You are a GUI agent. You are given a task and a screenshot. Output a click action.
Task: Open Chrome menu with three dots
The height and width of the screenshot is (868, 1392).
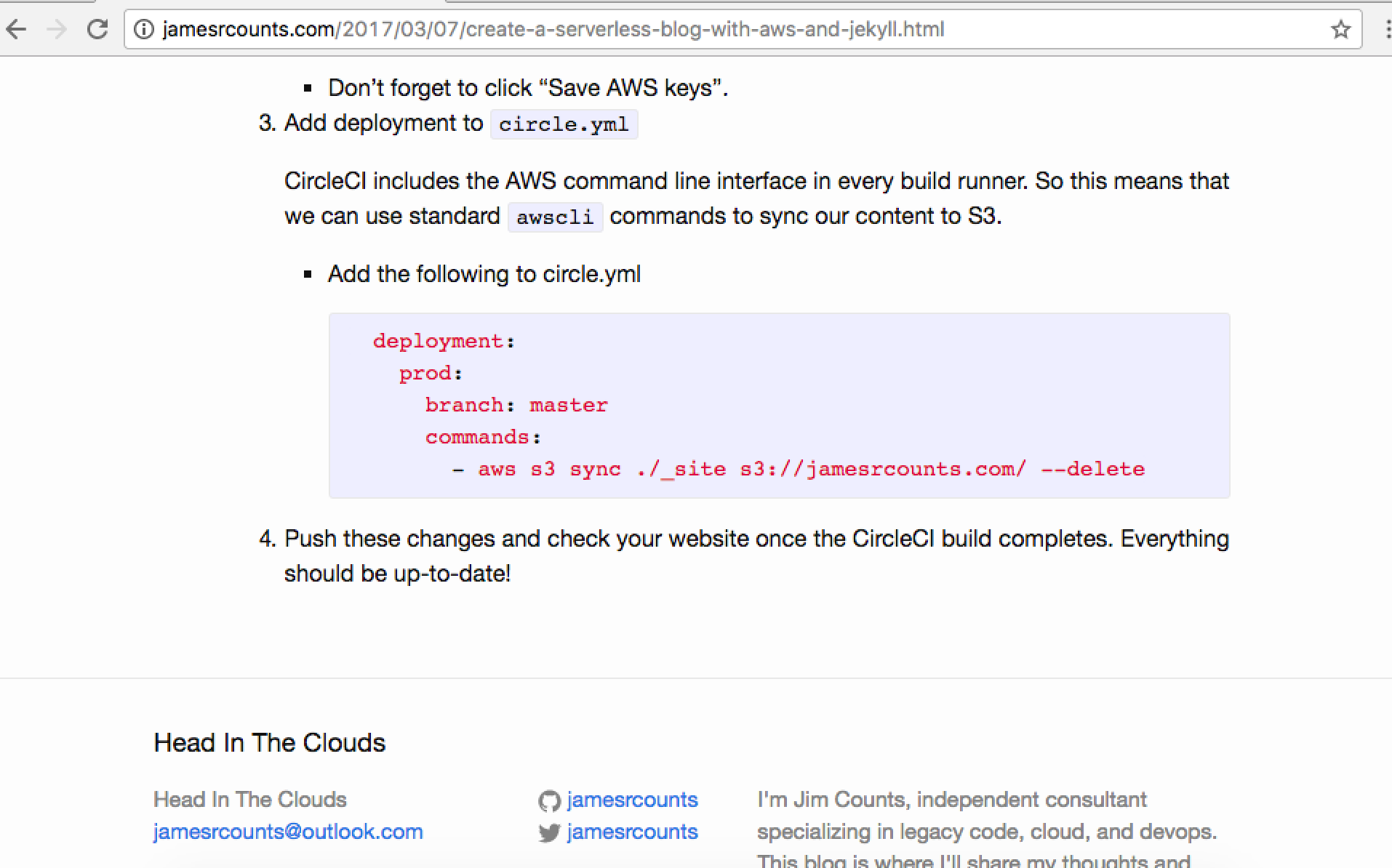click(1388, 29)
